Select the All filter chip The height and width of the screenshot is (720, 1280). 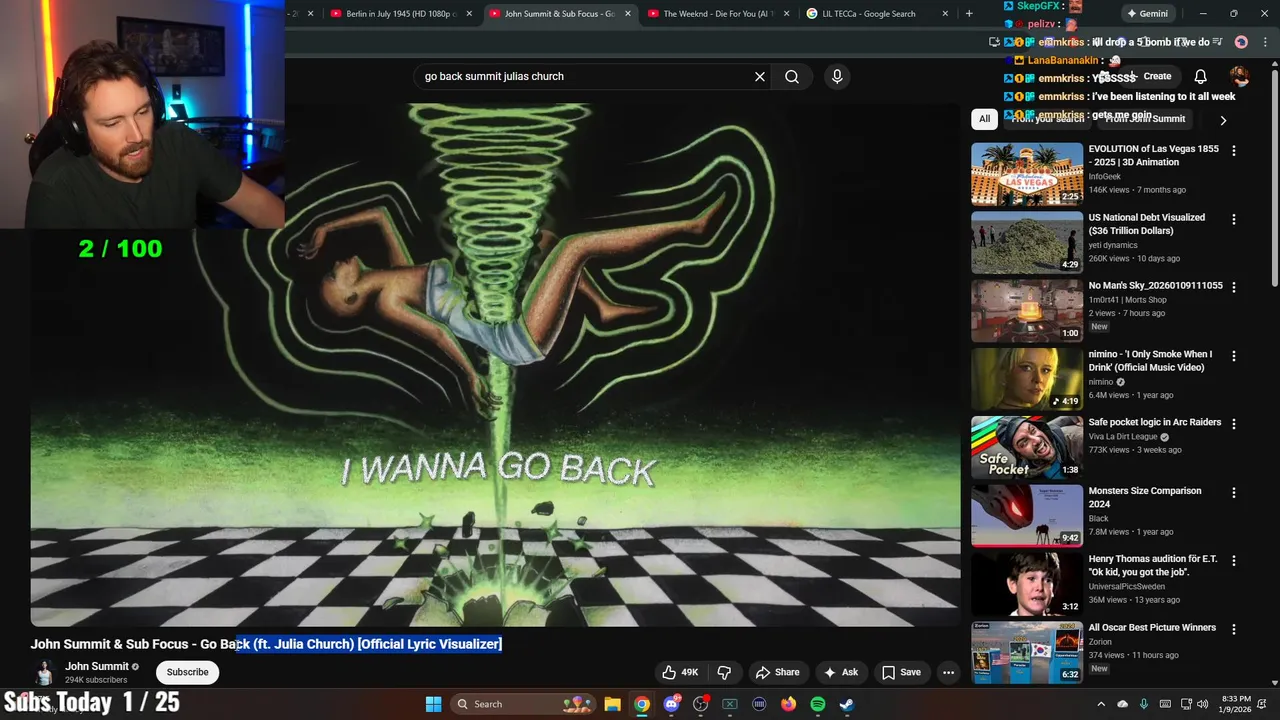984,119
